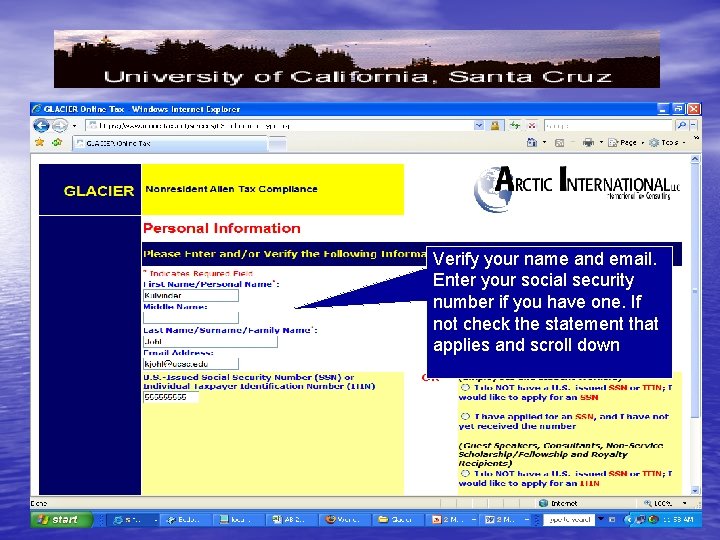Open the Word grouped taskbar button
This screenshot has height=540, width=720.
505,520
